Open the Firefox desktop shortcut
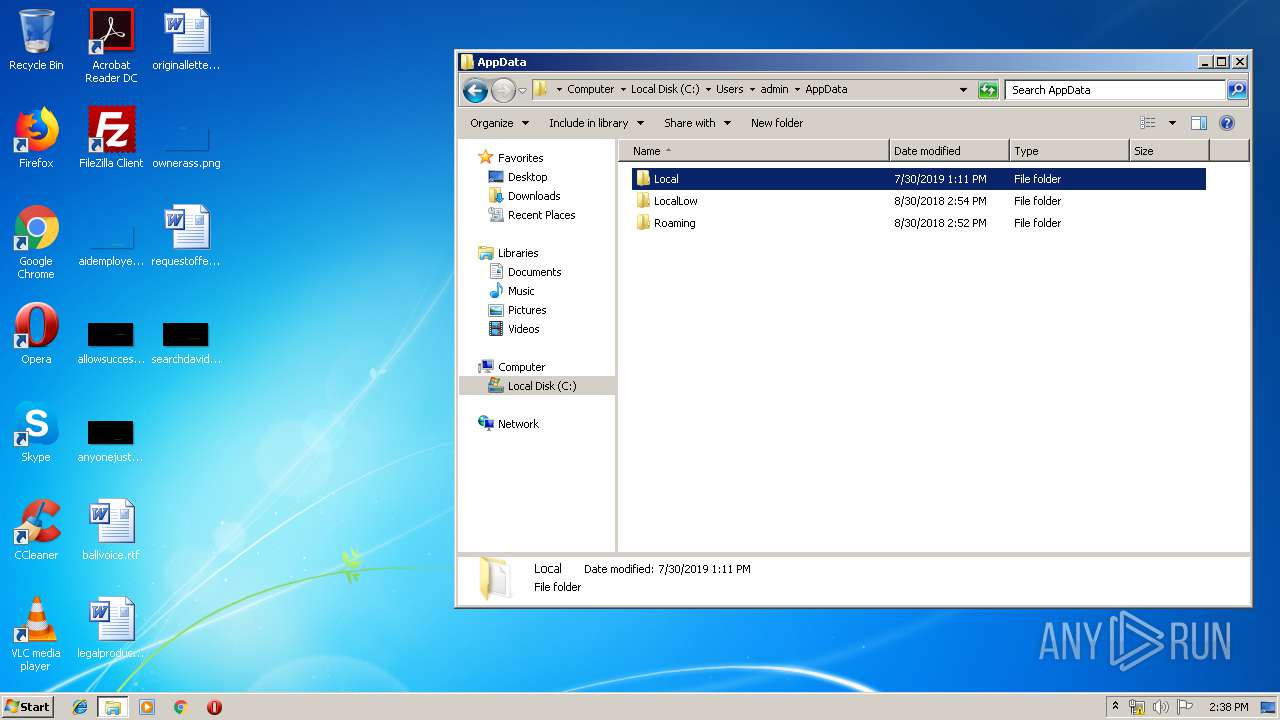This screenshot has width=1280, height=720. [36, 138]
